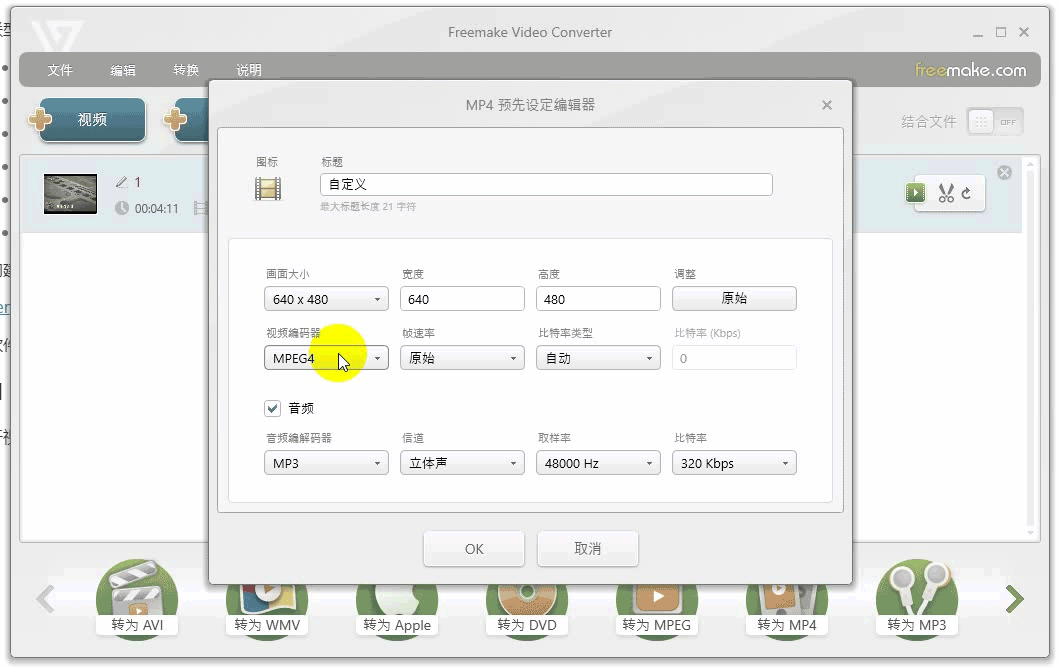Close the MP4 preset editor dialog
Image resolution: width=1060 pixels, height=668 pixels.
tap(826, 105)
